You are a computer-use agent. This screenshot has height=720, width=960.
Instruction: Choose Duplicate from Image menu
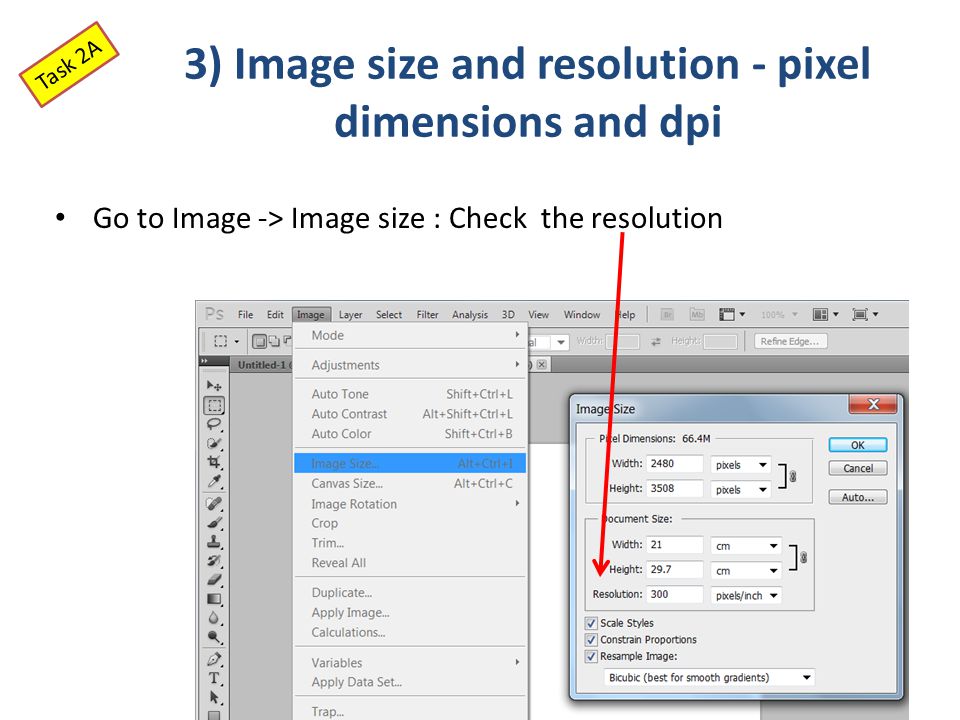coord(410,593)
